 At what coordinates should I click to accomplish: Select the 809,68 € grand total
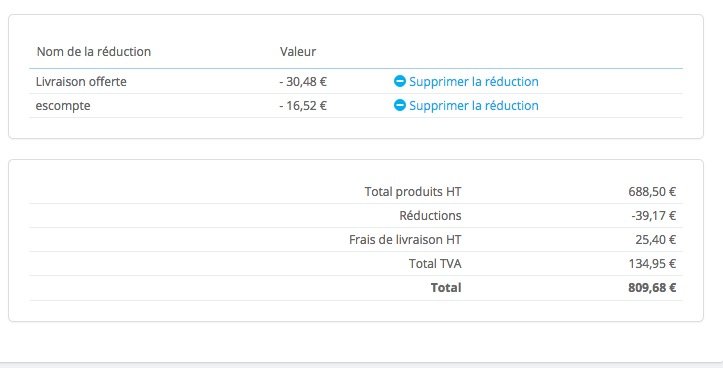[652, 288]
